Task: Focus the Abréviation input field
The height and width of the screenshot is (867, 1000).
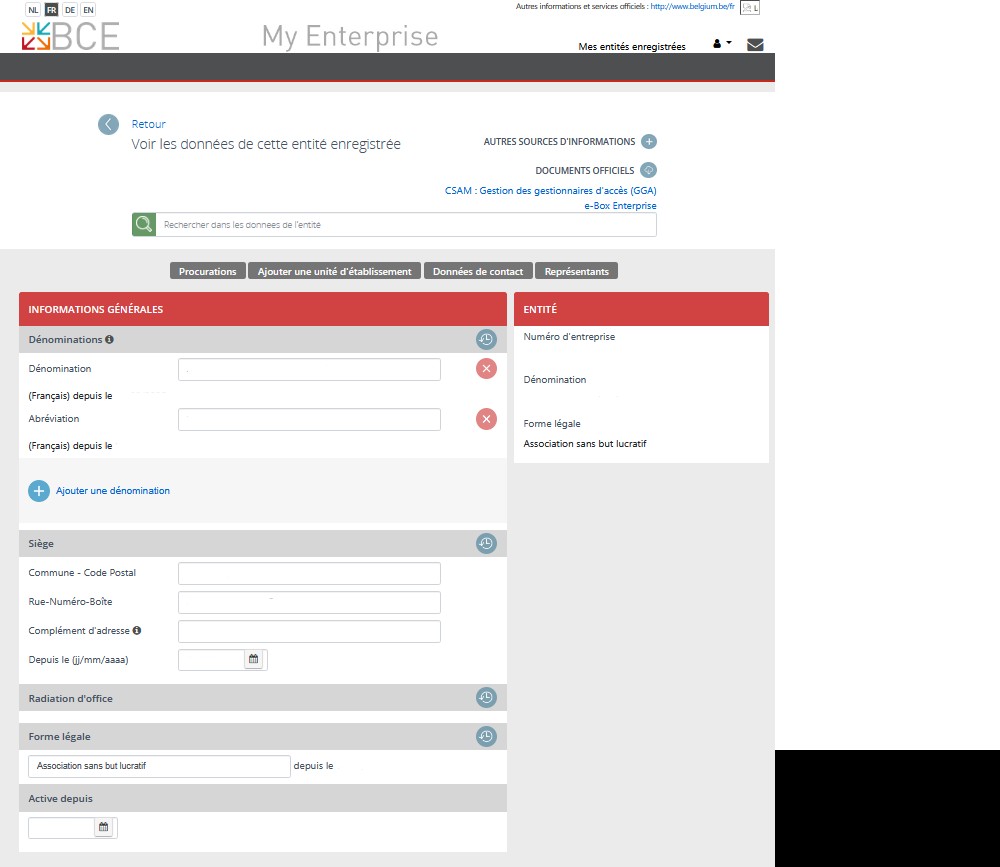Action: 309,419
